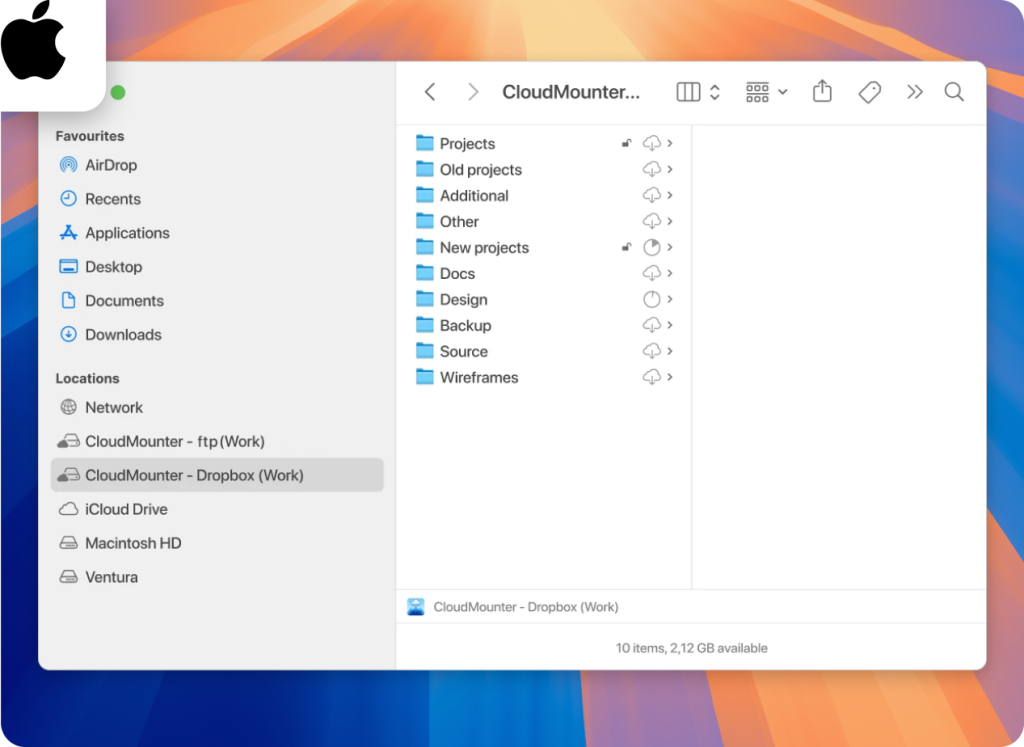Click download progress pie for New projects
This screenshot has width=1024, height=747.
652,248
